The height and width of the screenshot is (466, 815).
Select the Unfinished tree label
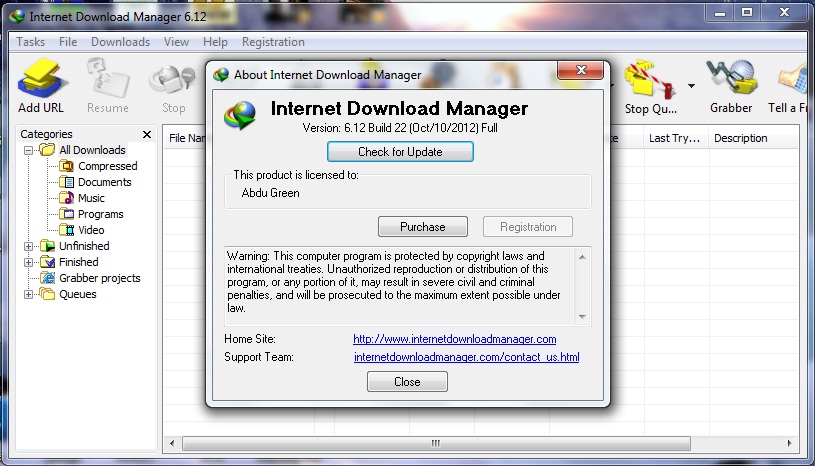click(x=84, y=246)
